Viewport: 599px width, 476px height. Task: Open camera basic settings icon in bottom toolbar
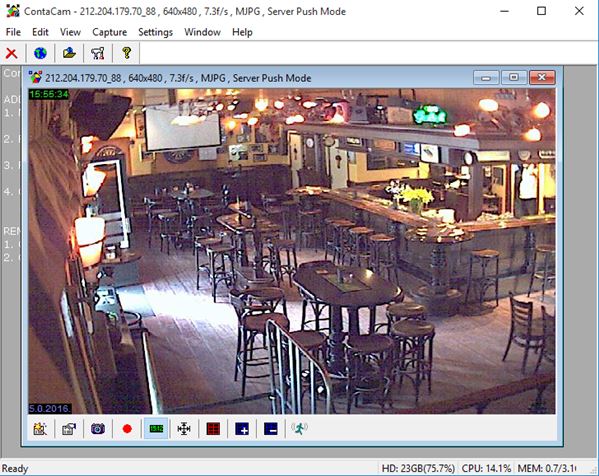[x=40, y=429]
